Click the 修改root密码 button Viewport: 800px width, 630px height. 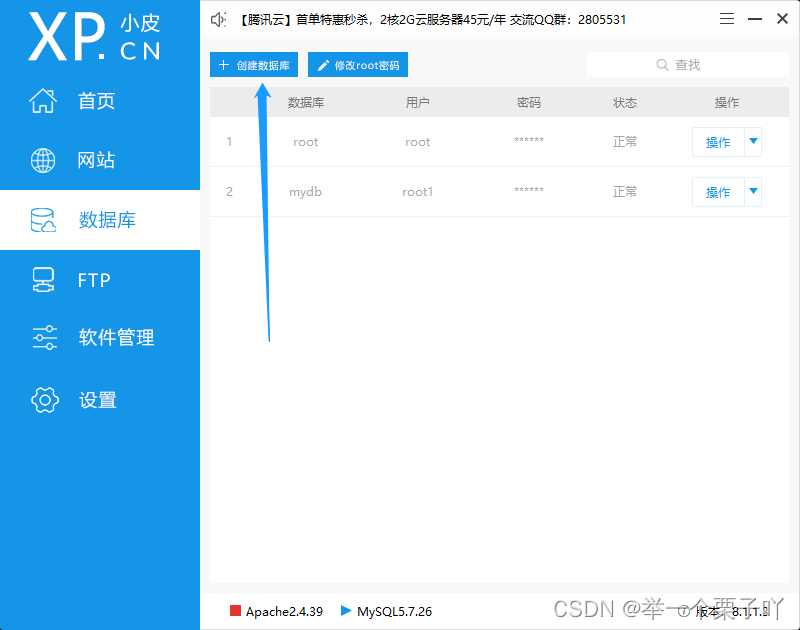(x=357, y=64)
